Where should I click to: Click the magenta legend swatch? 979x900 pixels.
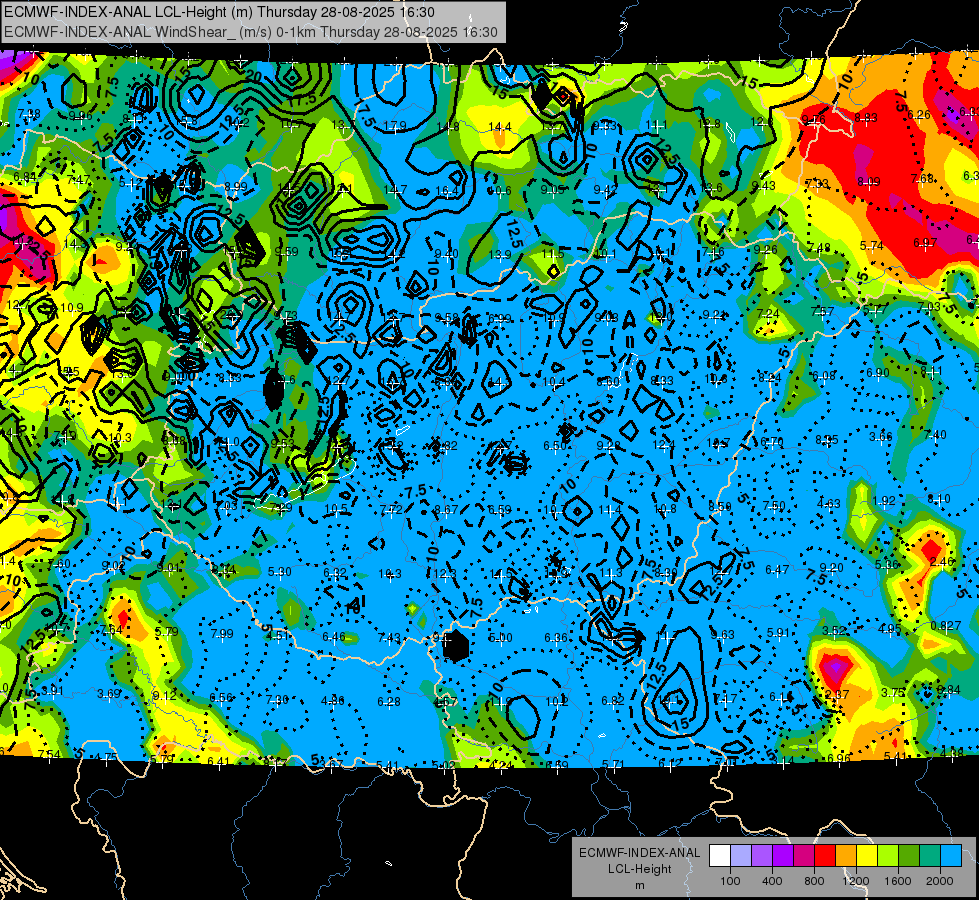tap(804, 856)
